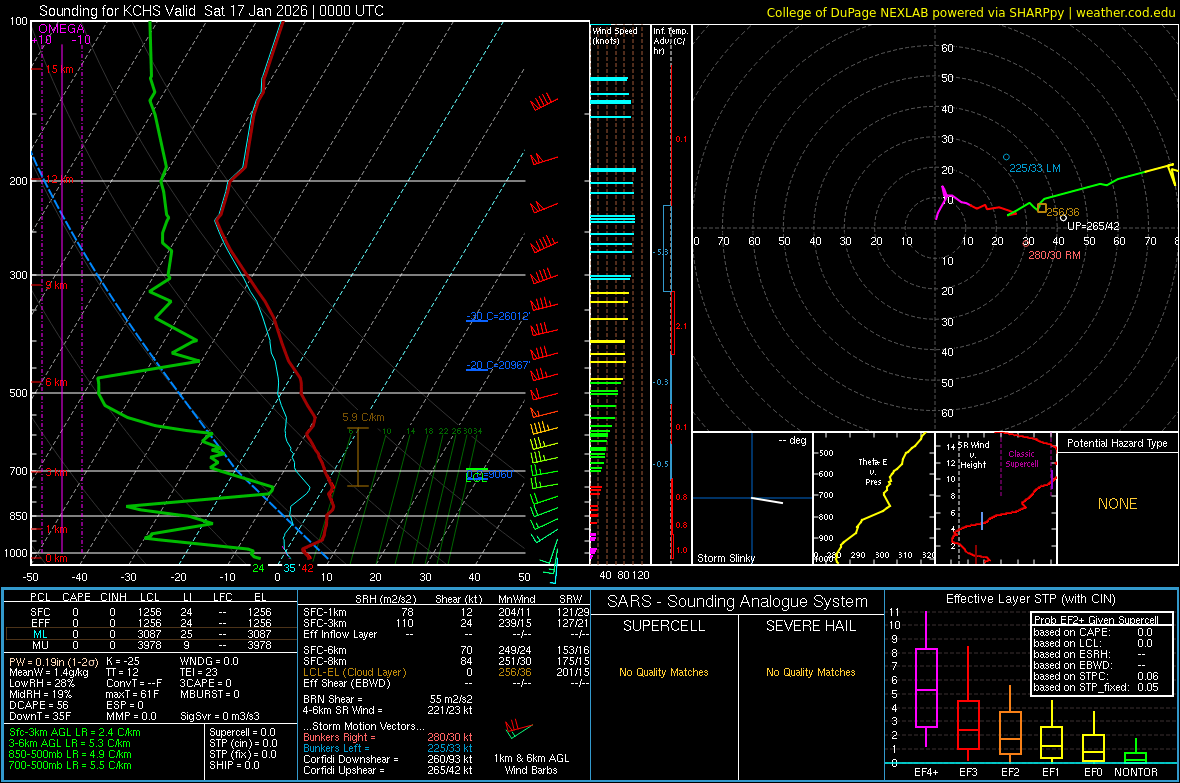Click the '700-500mb LR = 5.5 C/km' line
Image resolution: width=1180 pixels, height=783 pixels.
(70, 765)
